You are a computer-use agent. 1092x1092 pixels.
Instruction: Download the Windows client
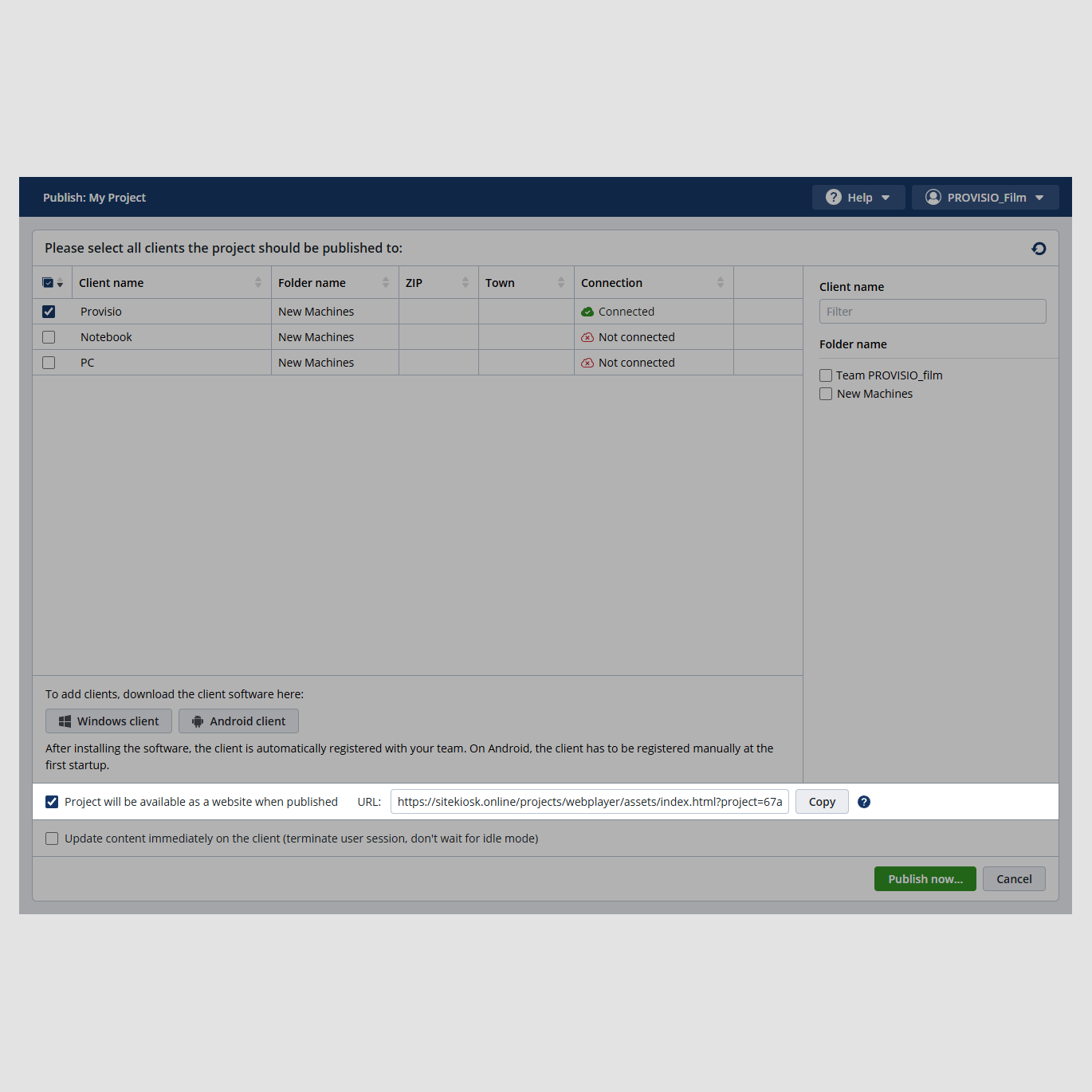108,721
